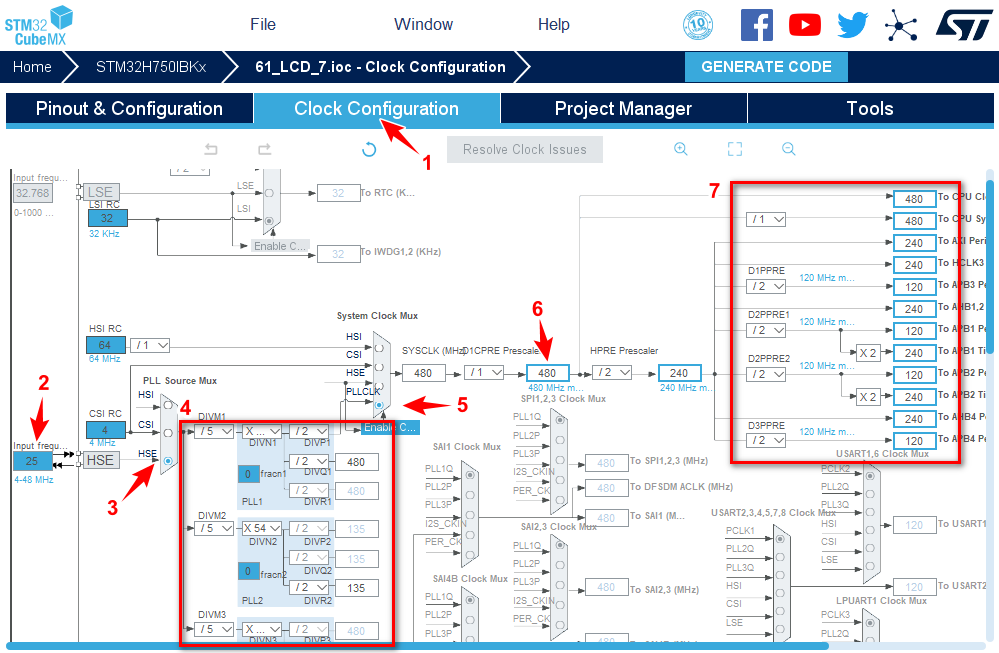Open the D1CPRE Prescaler dropdown
The height and width of the screenshot is (653, 999).
[486, 373]
